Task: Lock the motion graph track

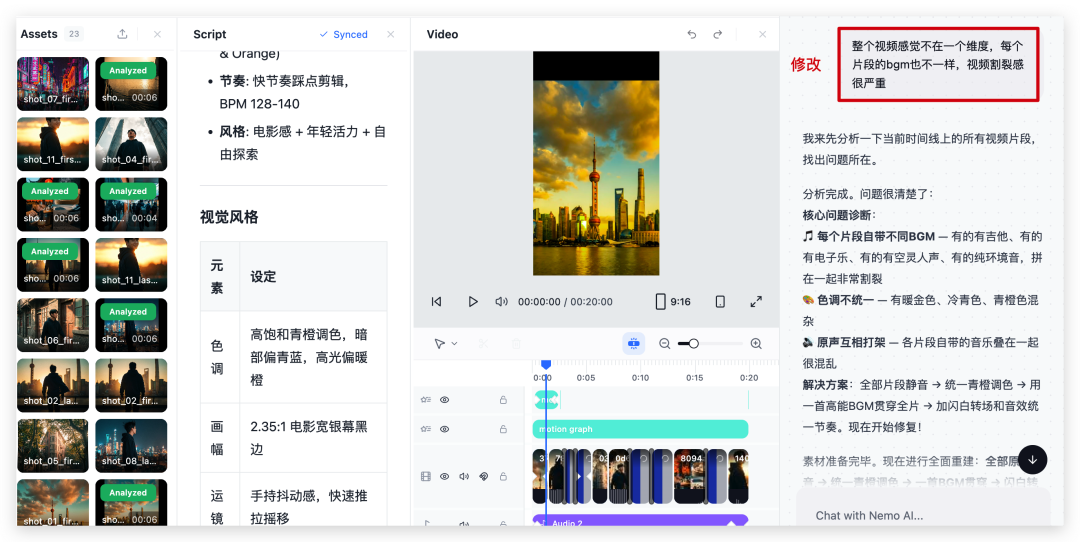Action: click(503, 429)
